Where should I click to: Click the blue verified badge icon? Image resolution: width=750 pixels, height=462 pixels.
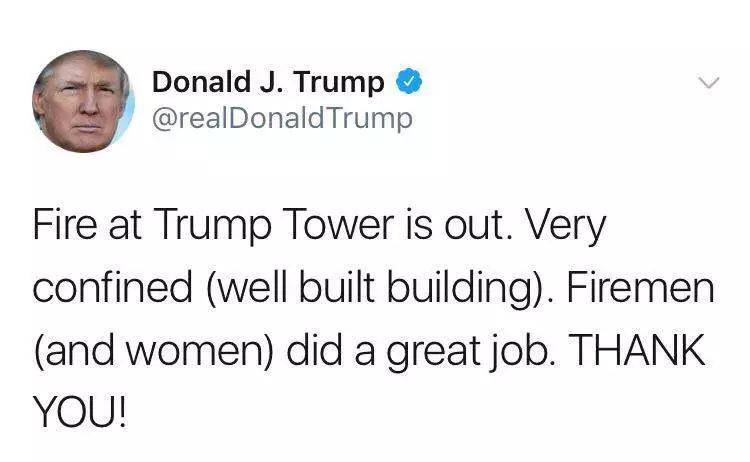click(409, 82)
